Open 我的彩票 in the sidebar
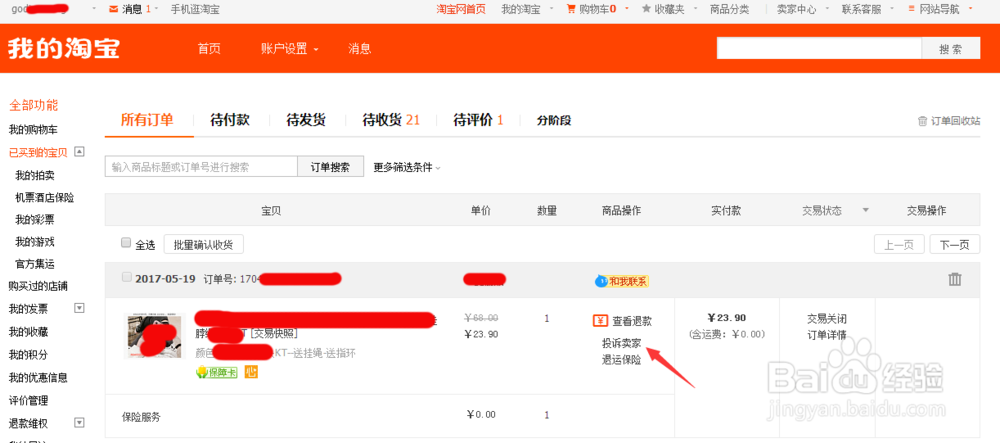The height and width of the screenshot is (443, 1000). pyautogui.click(x=34, y=220)
